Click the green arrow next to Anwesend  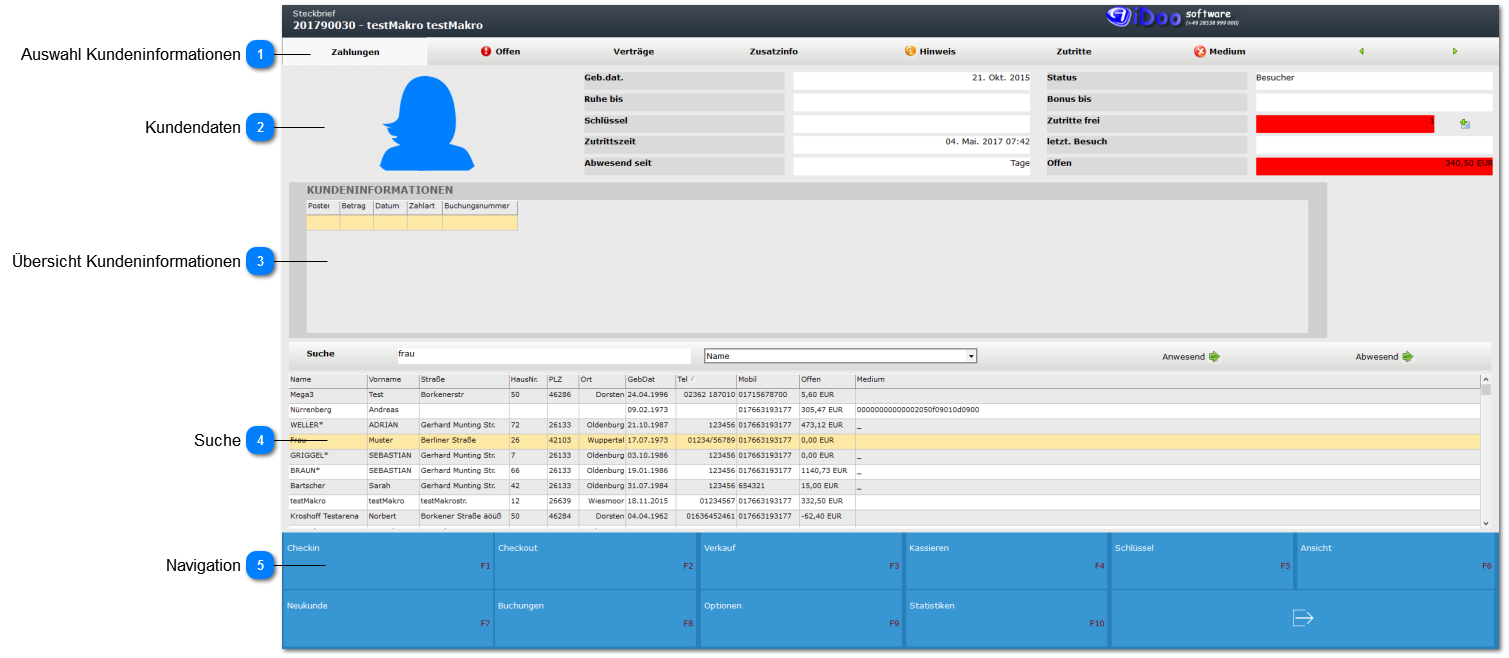pos(1214,357)
